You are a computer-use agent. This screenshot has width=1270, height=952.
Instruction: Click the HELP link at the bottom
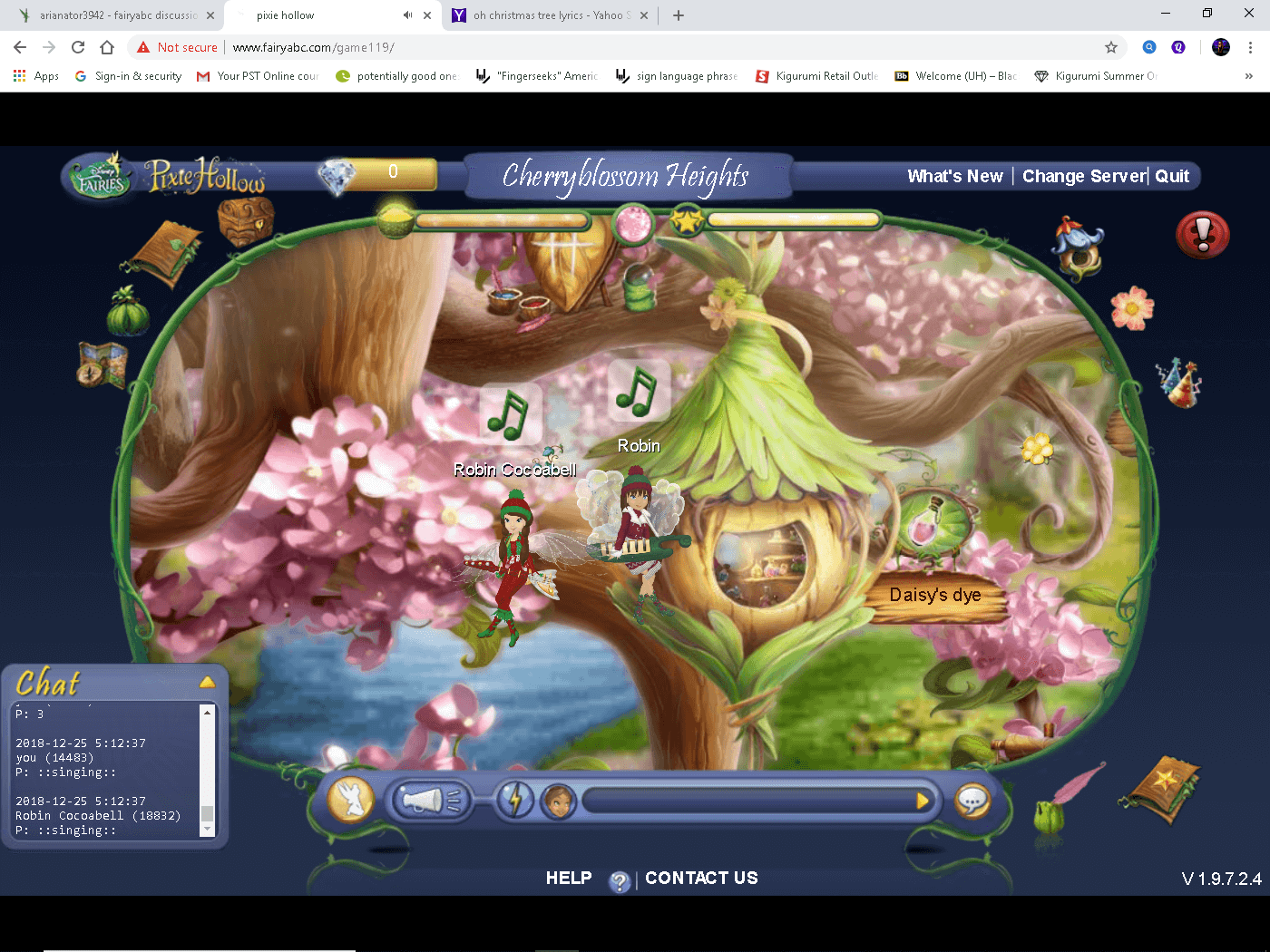tap(569, 878)
